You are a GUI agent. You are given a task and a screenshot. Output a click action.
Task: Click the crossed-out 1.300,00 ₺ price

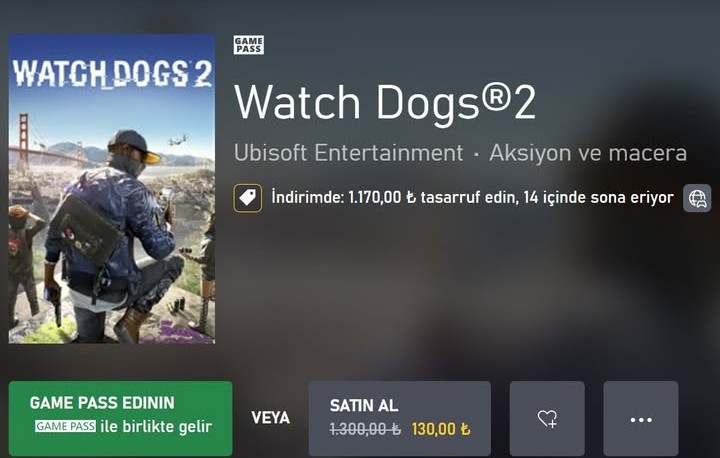click(365, 429)
